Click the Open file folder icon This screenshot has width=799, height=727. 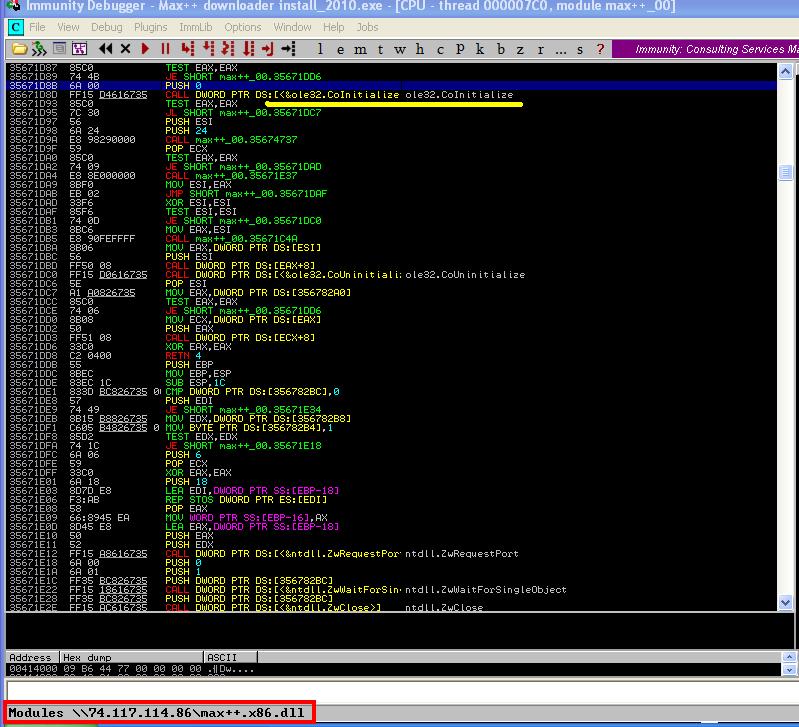tap(19, 49)
